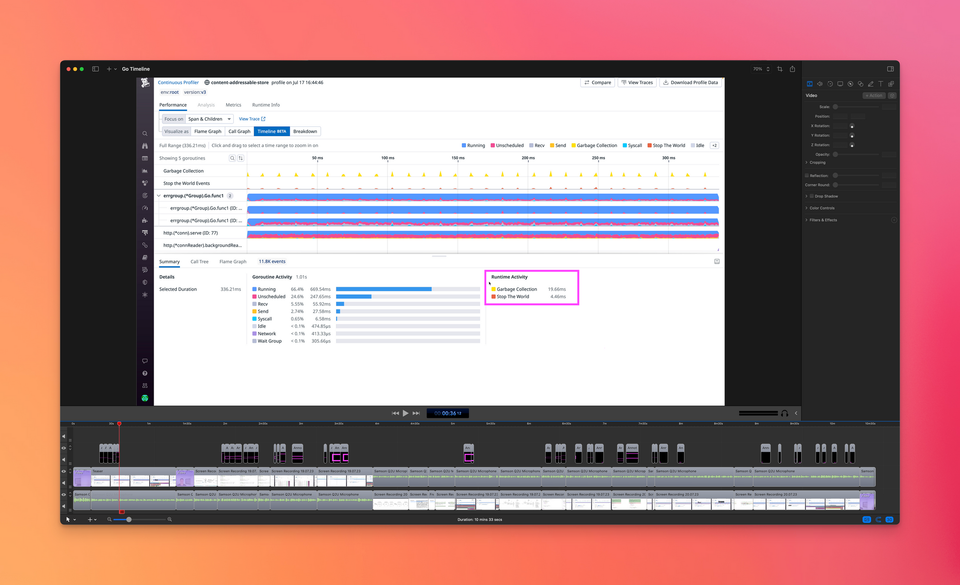Switch to the Metrics tab
This screenshot has height=585, width=960.
pyautogui.click(x=234, y=105)
